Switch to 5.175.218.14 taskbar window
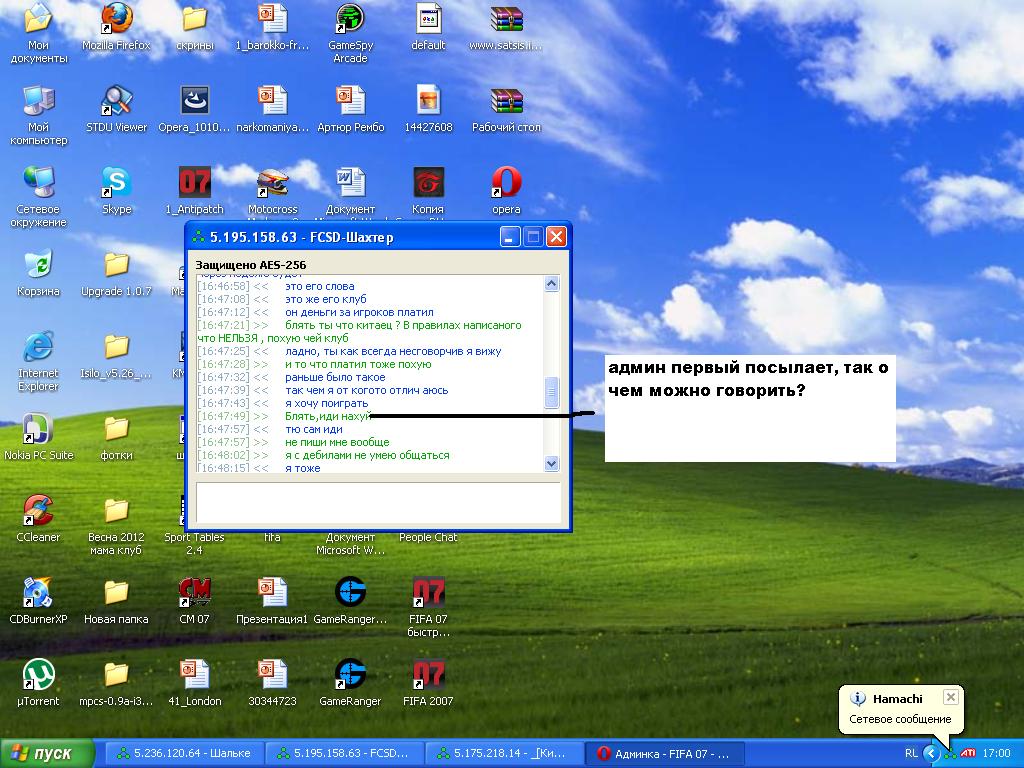This screenshot has width=1024, height=768. pyautogui.click(x=504, y=753)
